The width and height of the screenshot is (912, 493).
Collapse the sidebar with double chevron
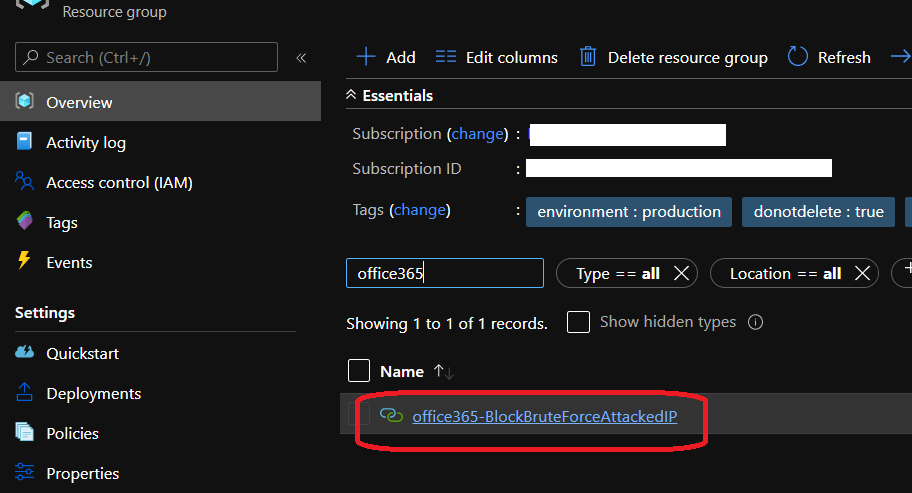301,58
